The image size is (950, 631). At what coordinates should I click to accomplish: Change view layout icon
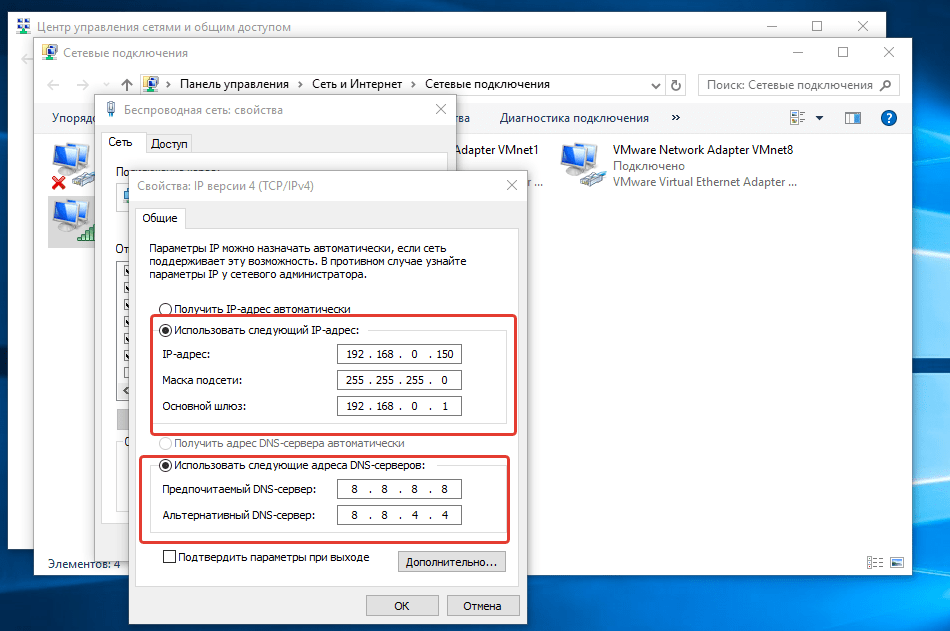tap(797, 118)
